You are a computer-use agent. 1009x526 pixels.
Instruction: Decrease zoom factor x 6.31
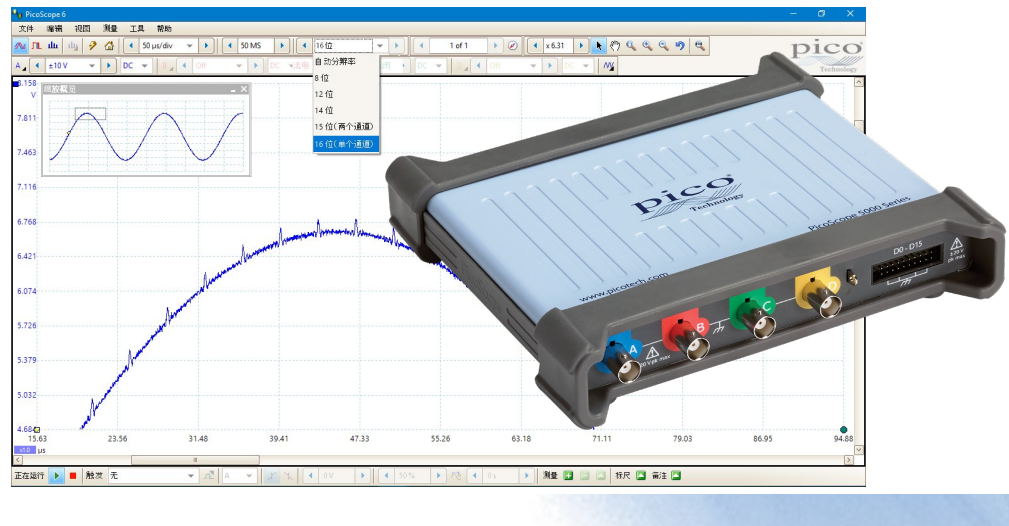(x=535, y=46)
